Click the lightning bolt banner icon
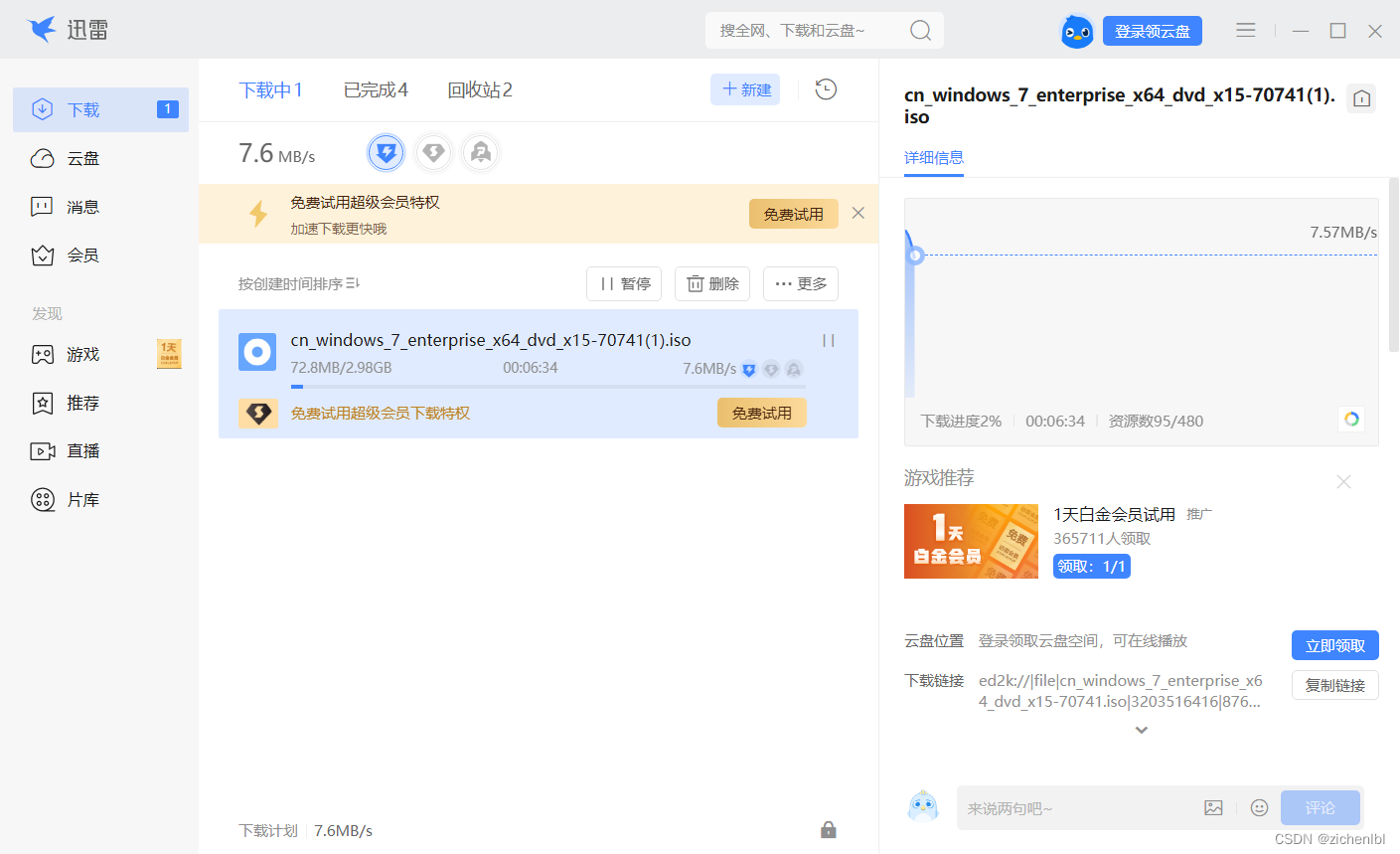Image resolution: width=1400 pixels, height=854 pixels. click(258, 214)
